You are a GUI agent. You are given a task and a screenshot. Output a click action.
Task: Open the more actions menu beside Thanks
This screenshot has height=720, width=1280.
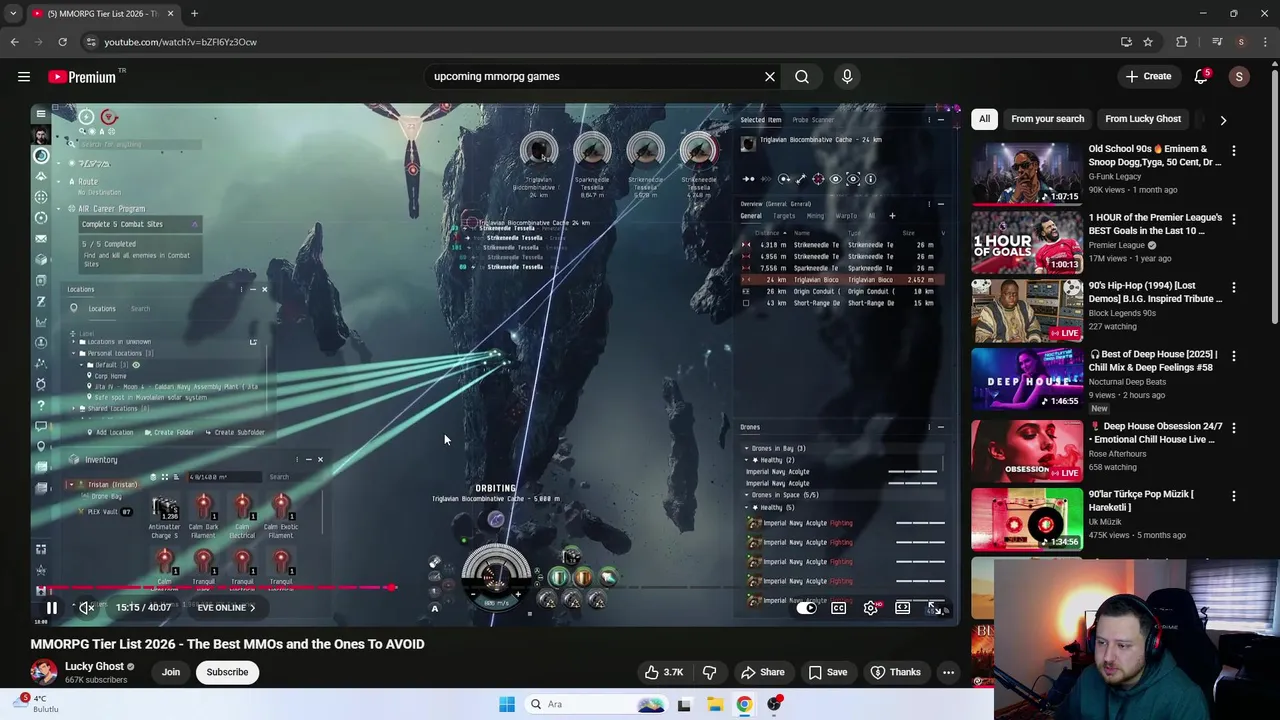tap(948, 672)
